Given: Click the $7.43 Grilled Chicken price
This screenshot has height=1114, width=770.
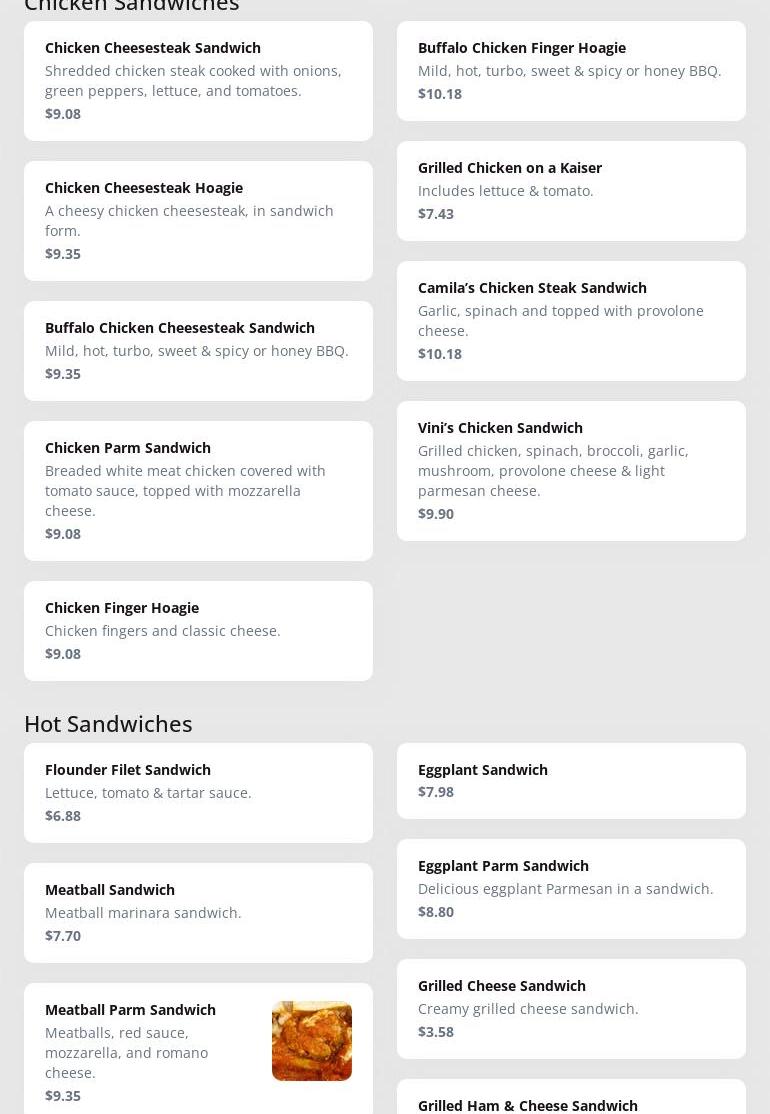Looking at the screenshot, I should tap(436, 214).
